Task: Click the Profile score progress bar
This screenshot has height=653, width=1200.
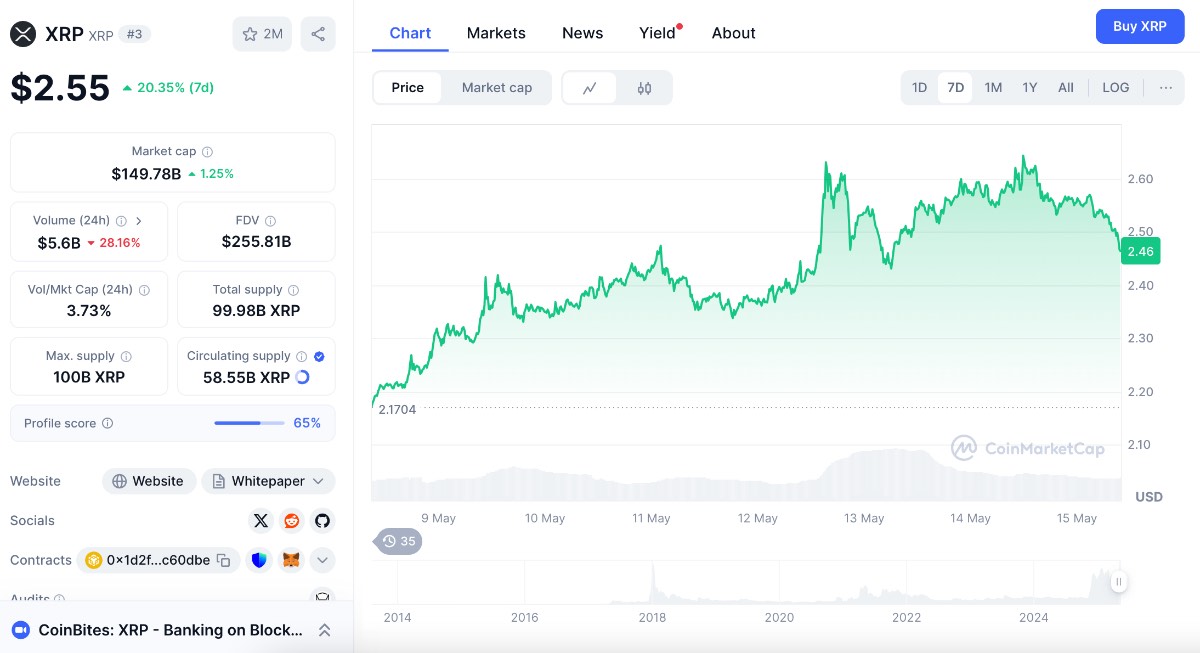Action: [249, 423]
